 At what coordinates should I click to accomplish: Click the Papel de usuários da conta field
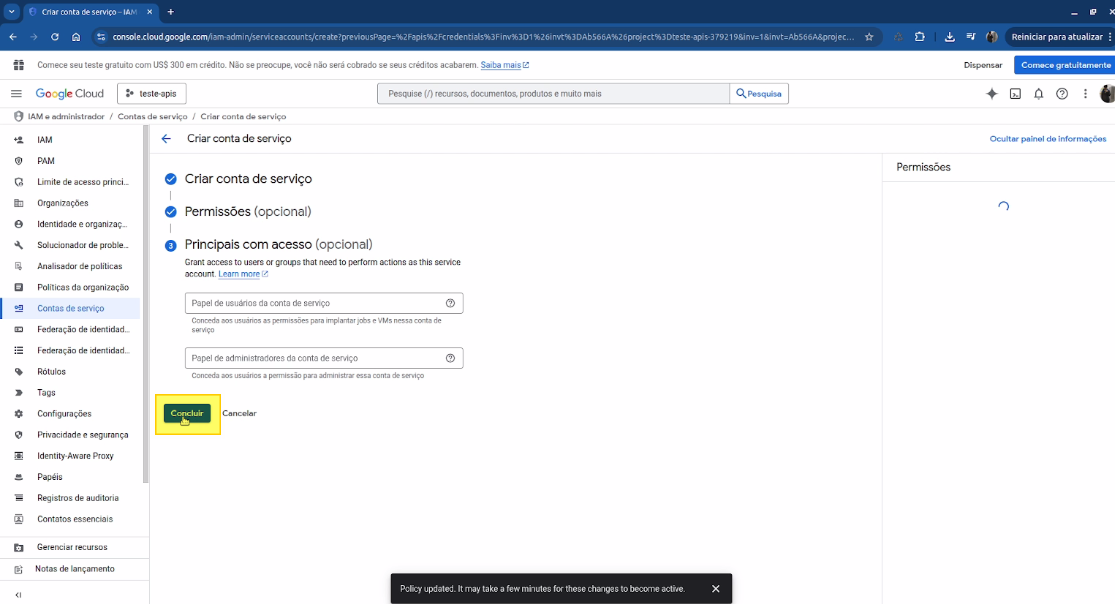pos(324,303)
